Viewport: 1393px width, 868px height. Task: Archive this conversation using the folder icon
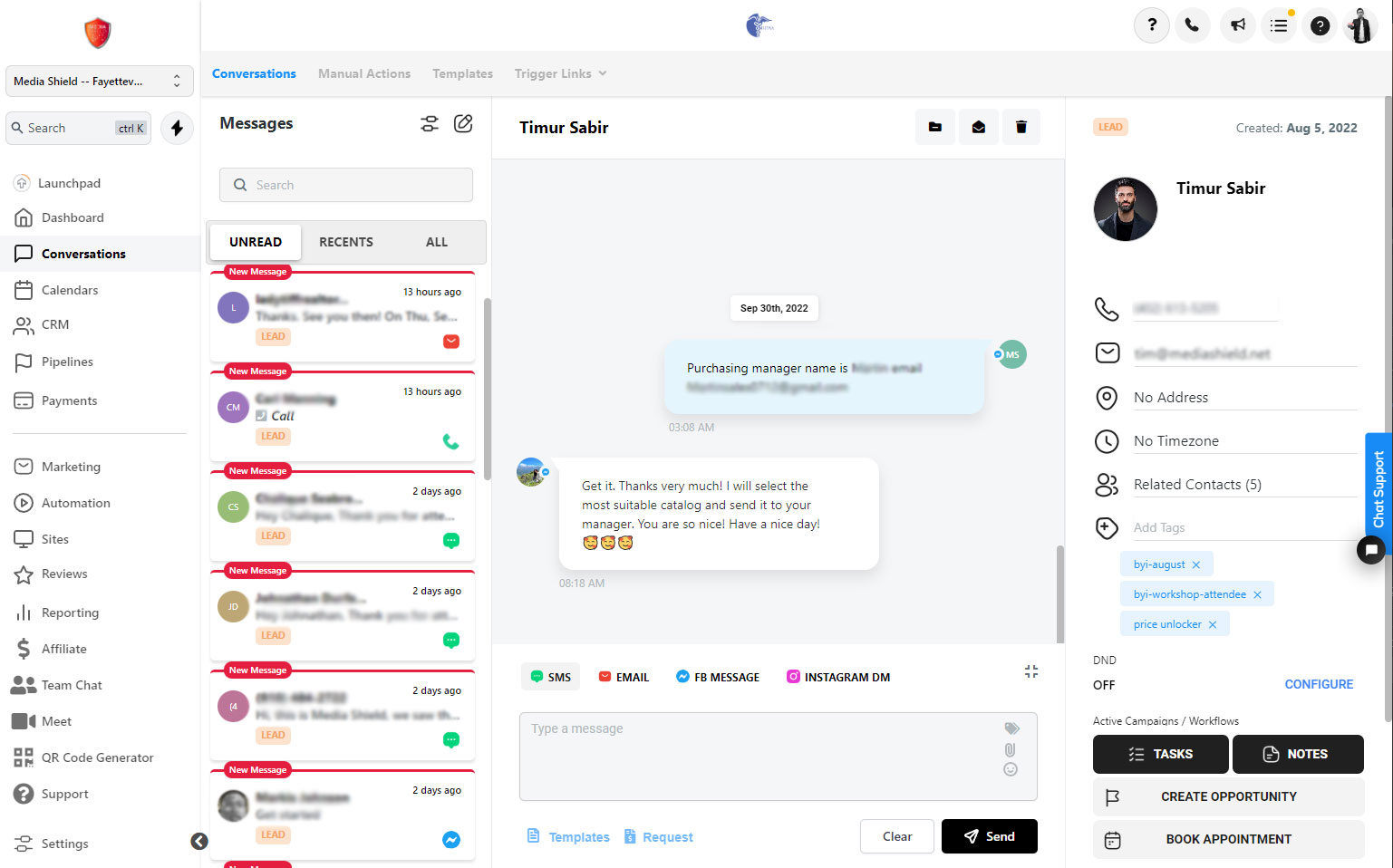[x=934, y=127]
